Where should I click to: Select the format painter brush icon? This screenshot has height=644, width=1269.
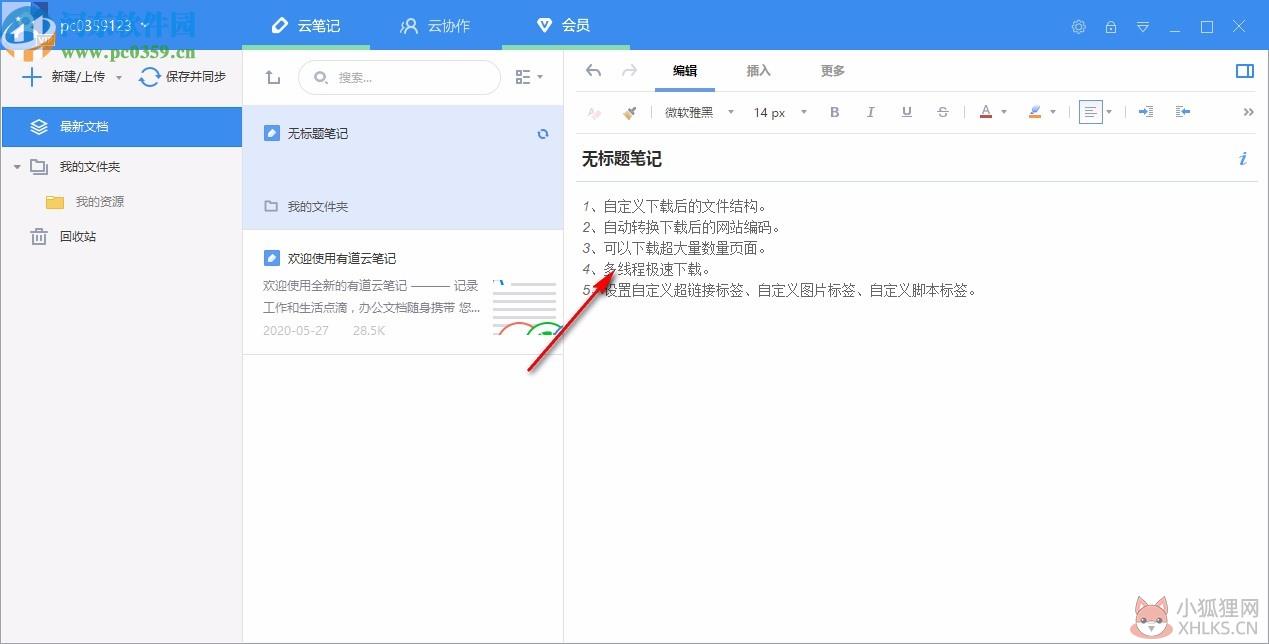coord(629,113)
